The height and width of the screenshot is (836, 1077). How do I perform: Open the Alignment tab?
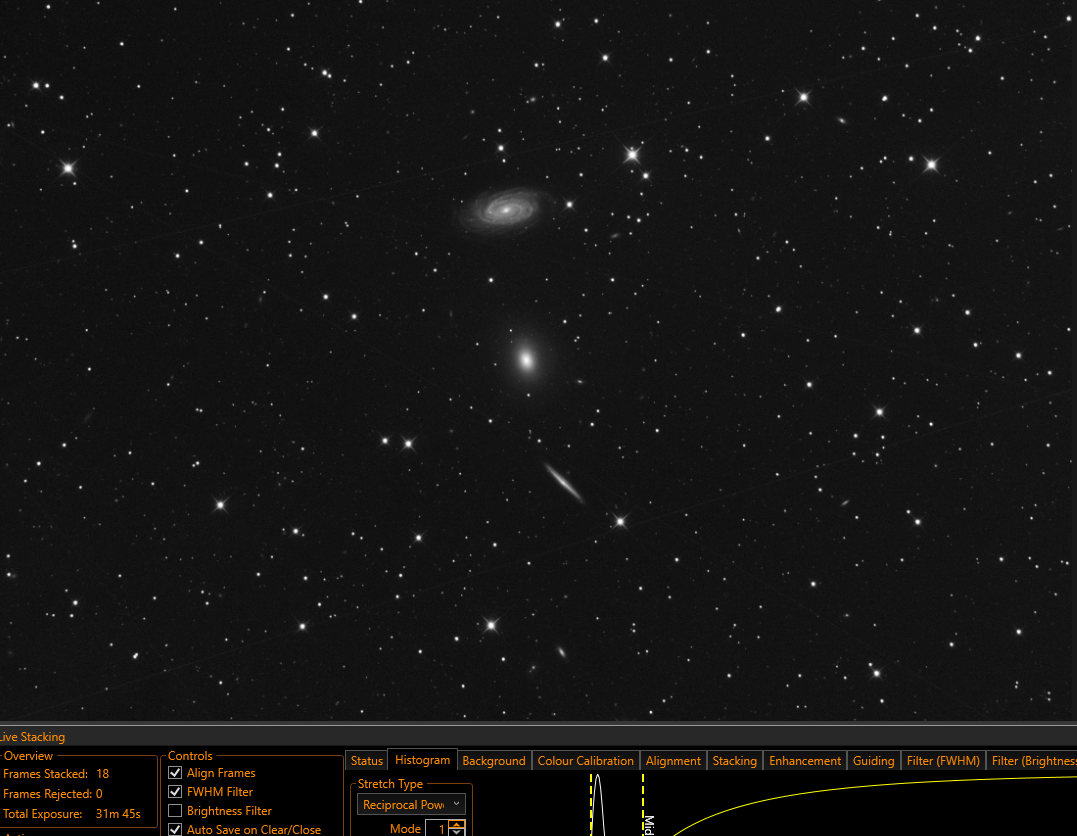pos(673,760)
